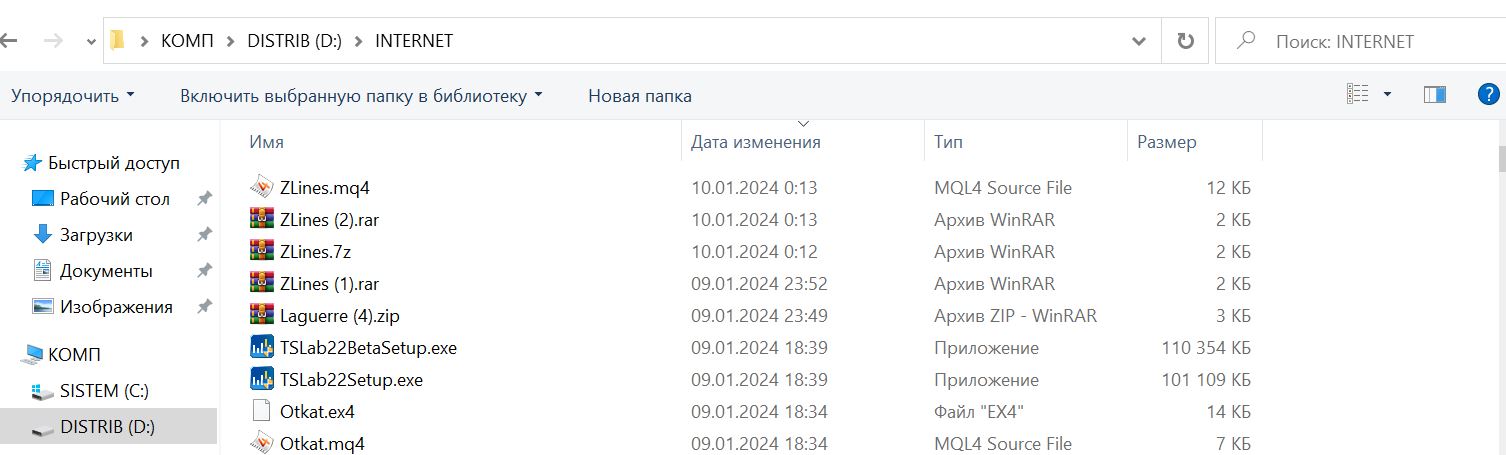Open Загрузки in Quick access
This screenshot has height=455, width=1506.
(x=96, y=235)
